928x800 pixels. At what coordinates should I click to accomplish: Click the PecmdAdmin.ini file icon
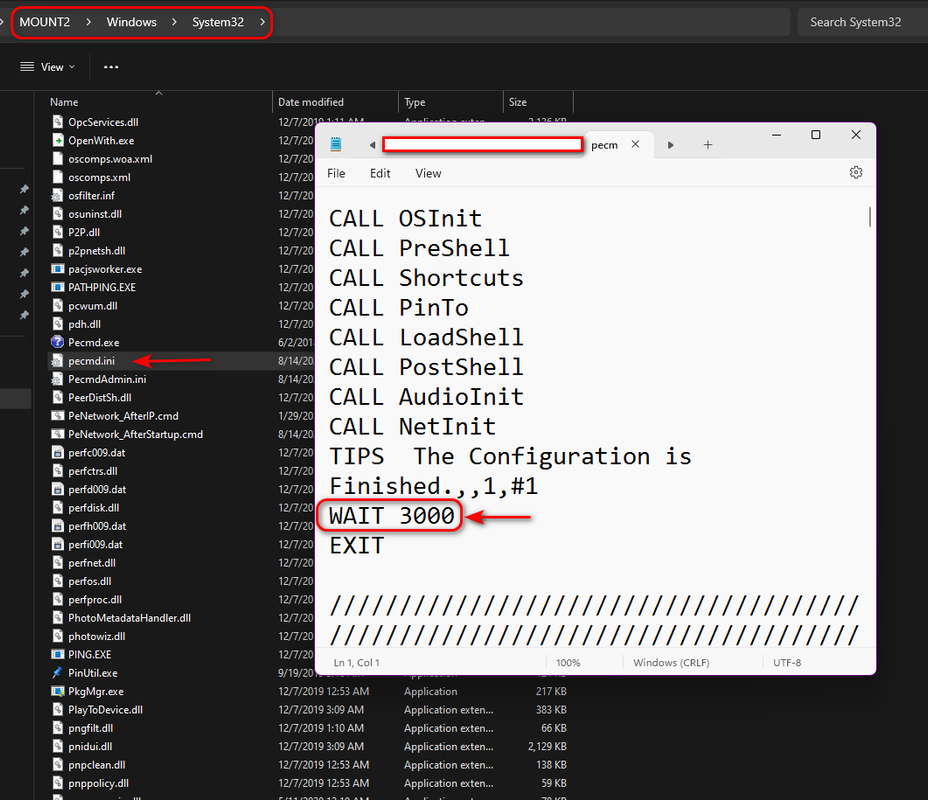click(57, 379)
